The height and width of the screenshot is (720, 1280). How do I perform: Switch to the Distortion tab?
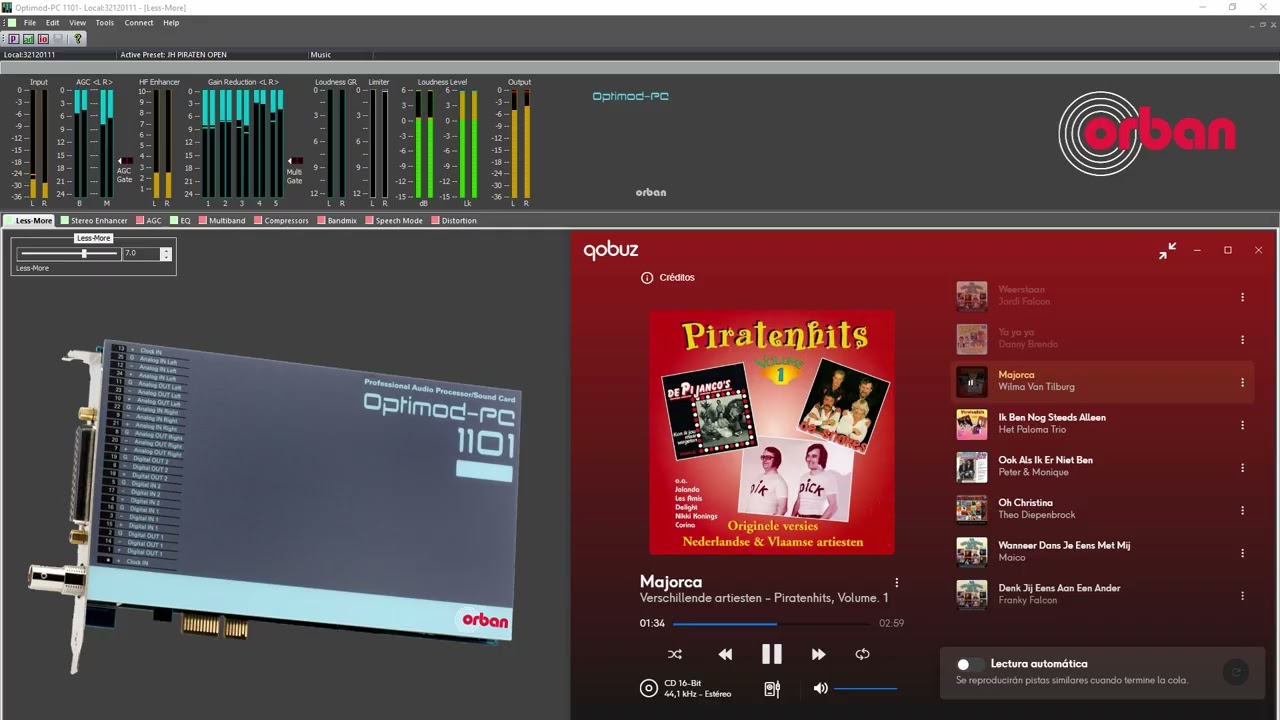click(x=455, y=220)
